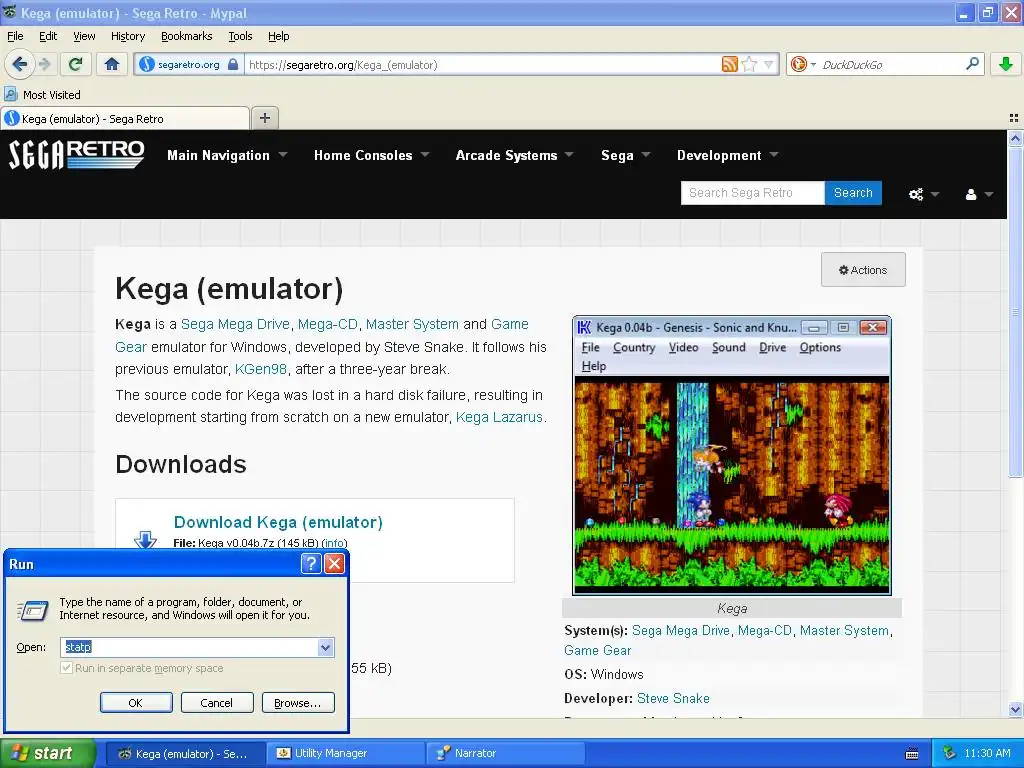1024x768 pixels.
Task: Open the Most Visited bookmarks folder
Action: pos(42,95)
